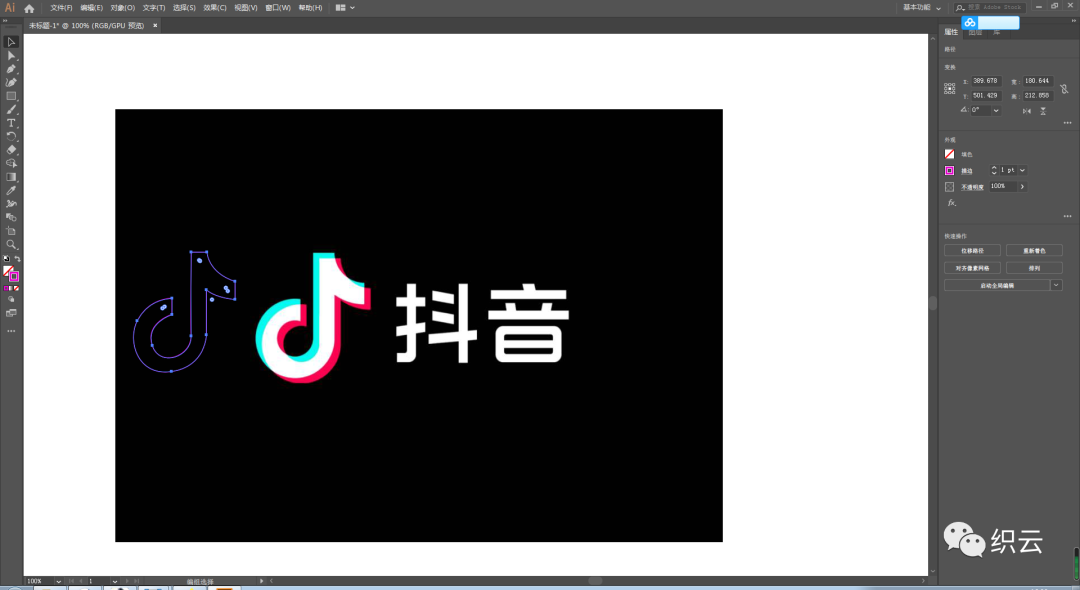
Task: Toggle constrain width and height proportions link
Action: pos(1065,89)
